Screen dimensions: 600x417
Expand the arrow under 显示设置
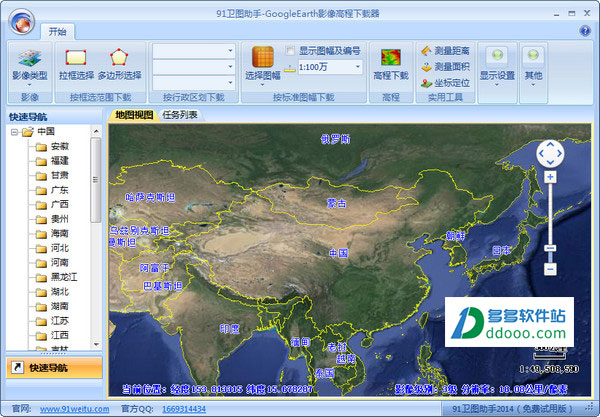497,85
